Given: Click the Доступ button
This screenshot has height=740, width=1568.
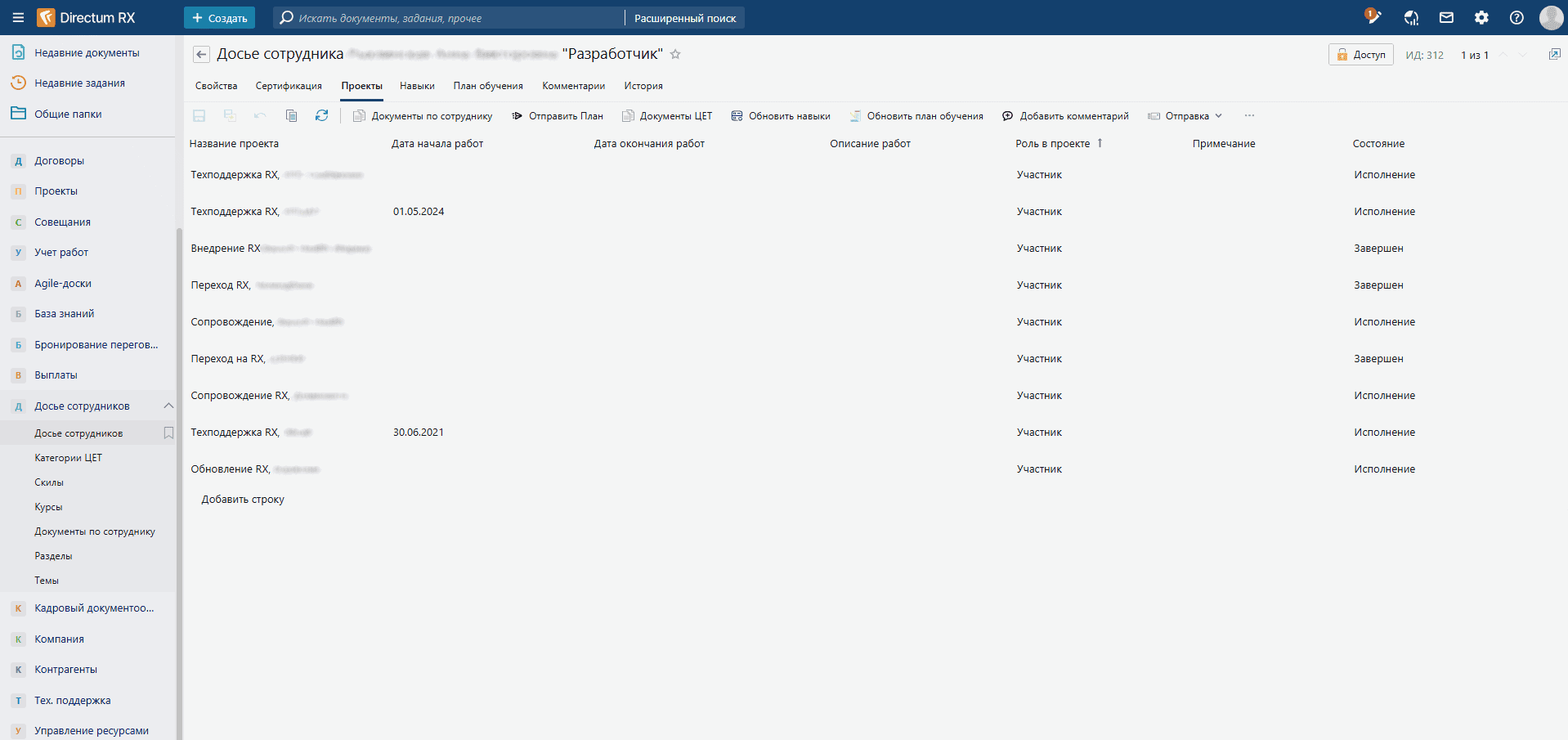Looking at the screenshot, I should click(1360, 55).
